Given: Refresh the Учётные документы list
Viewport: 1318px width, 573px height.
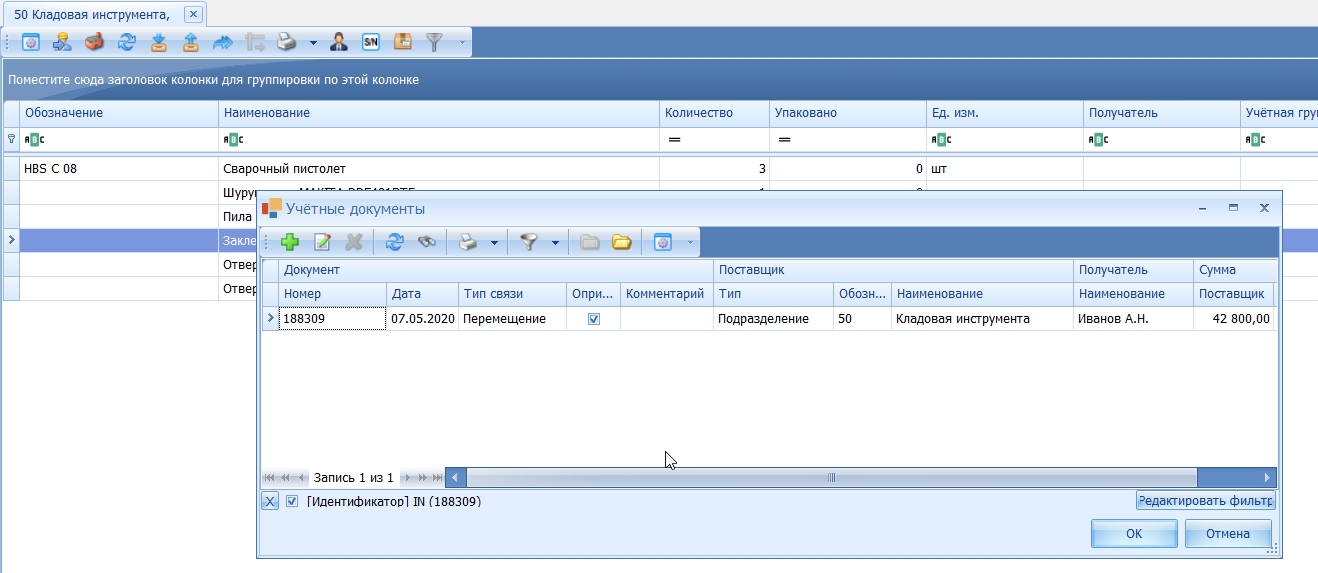Looking at the screenshot, I should pyautogui.click(x=394, y=242).
